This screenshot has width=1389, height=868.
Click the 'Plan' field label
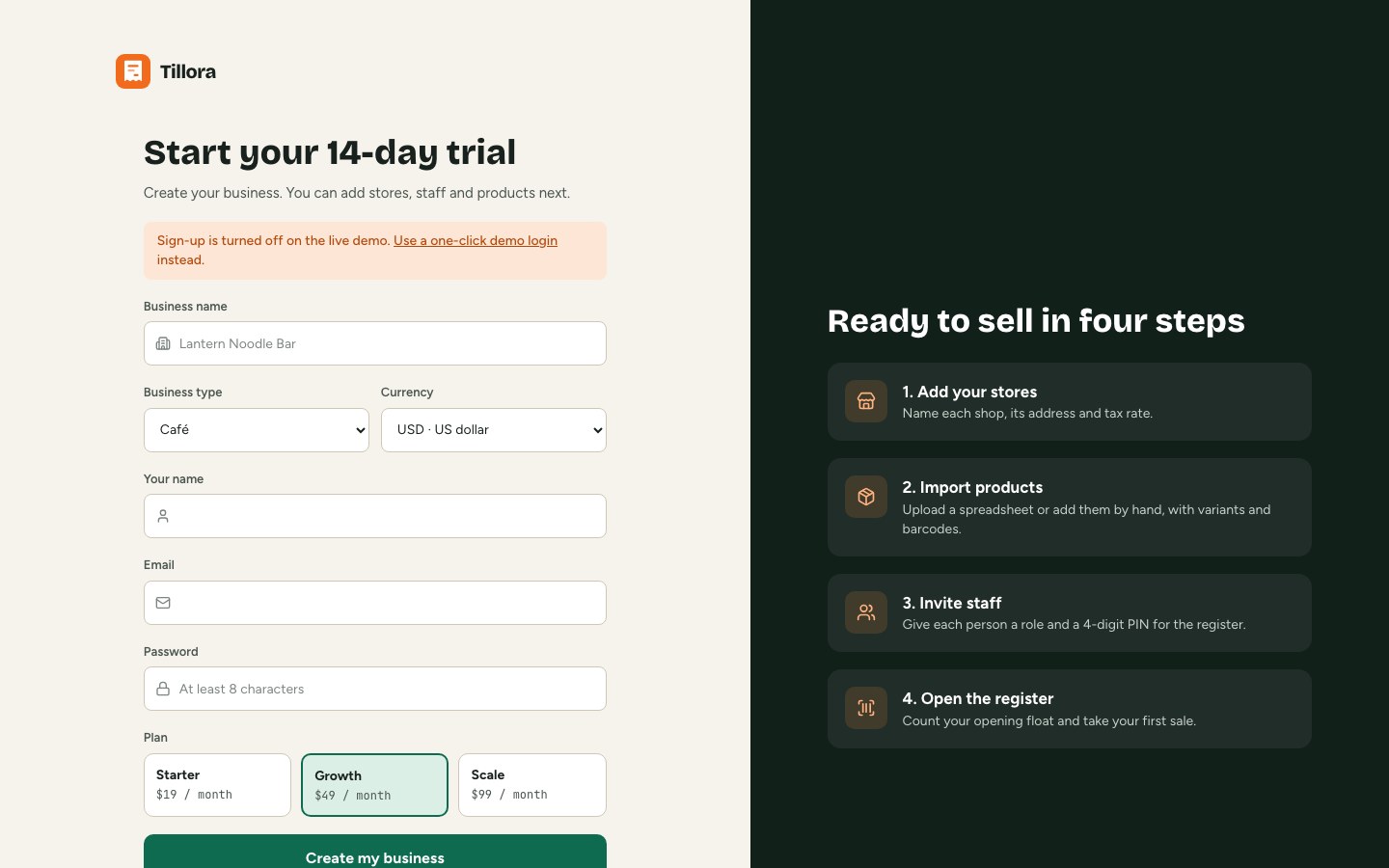click(155, 738)
